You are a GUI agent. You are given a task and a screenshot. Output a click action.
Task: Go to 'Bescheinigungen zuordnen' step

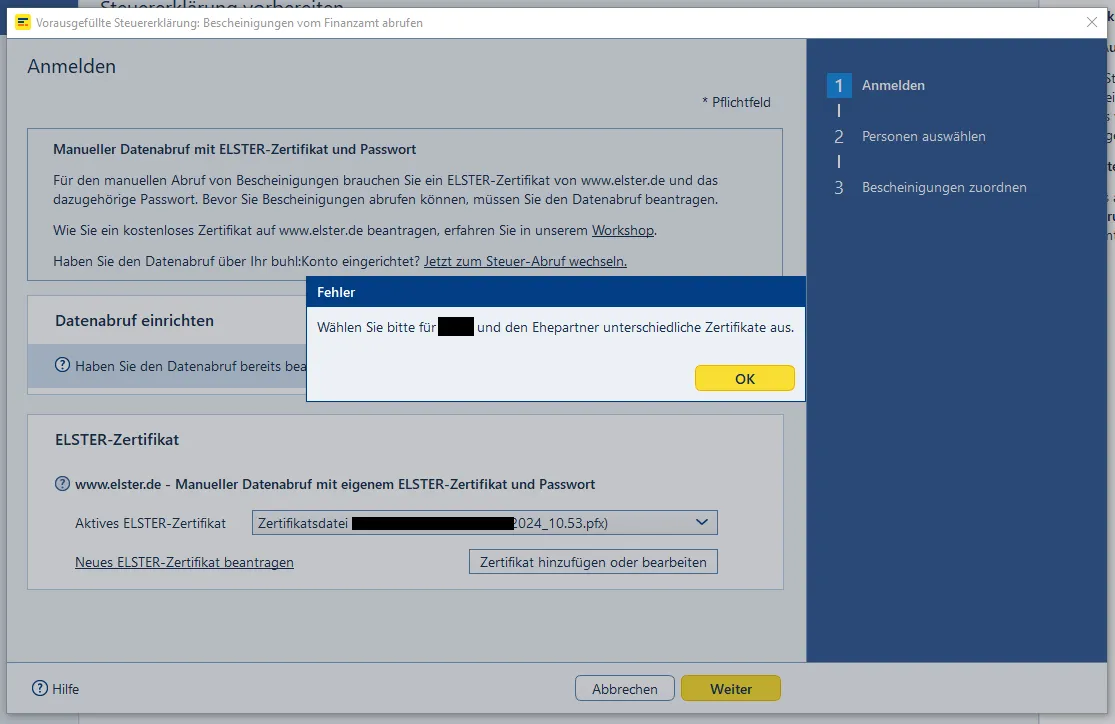click(x=943, y=188)
